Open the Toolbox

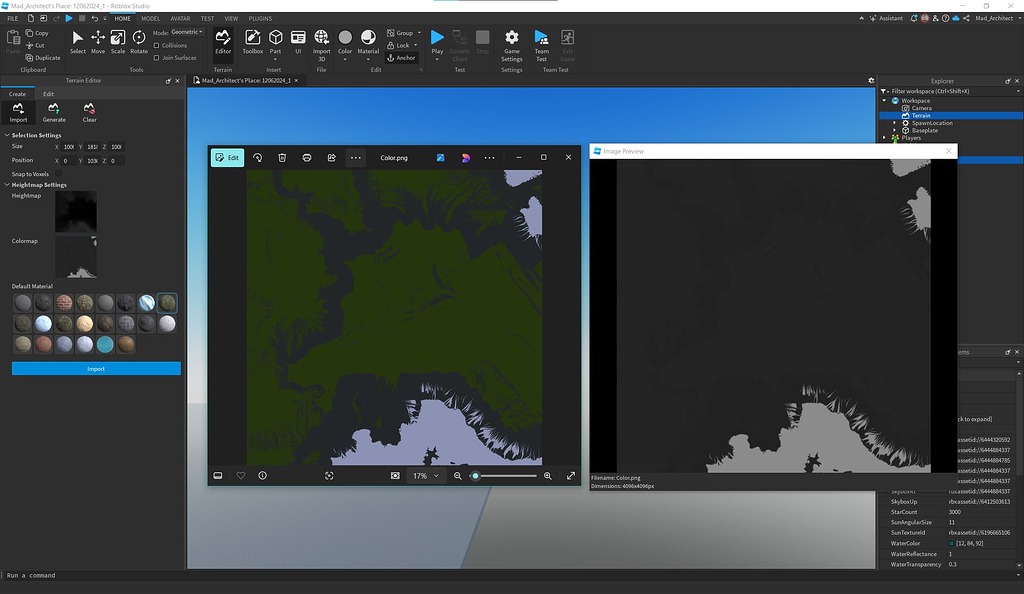pyautogui.click(x=251, y=44)
